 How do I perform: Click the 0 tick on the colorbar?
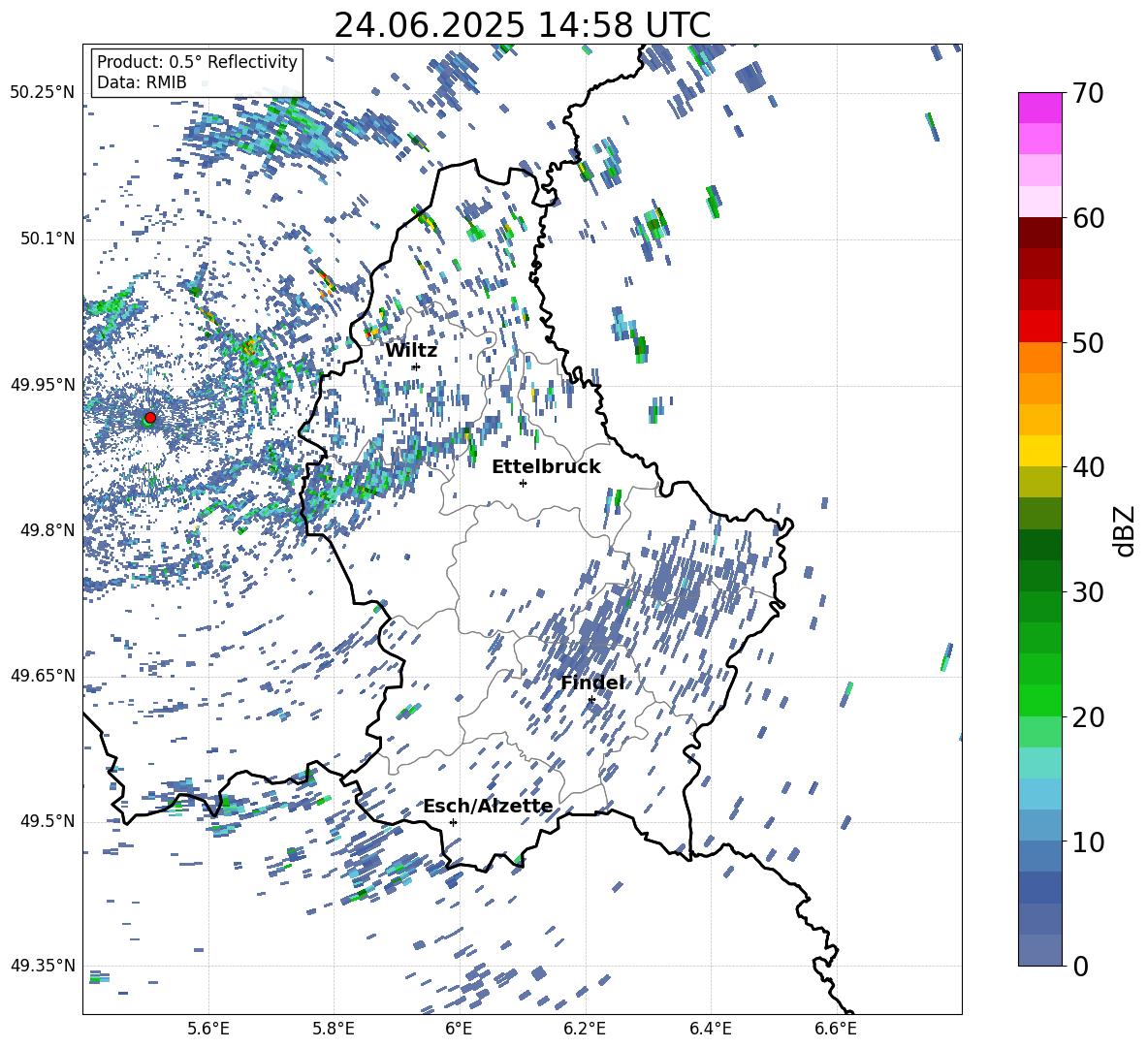(x=1080, y=966)
